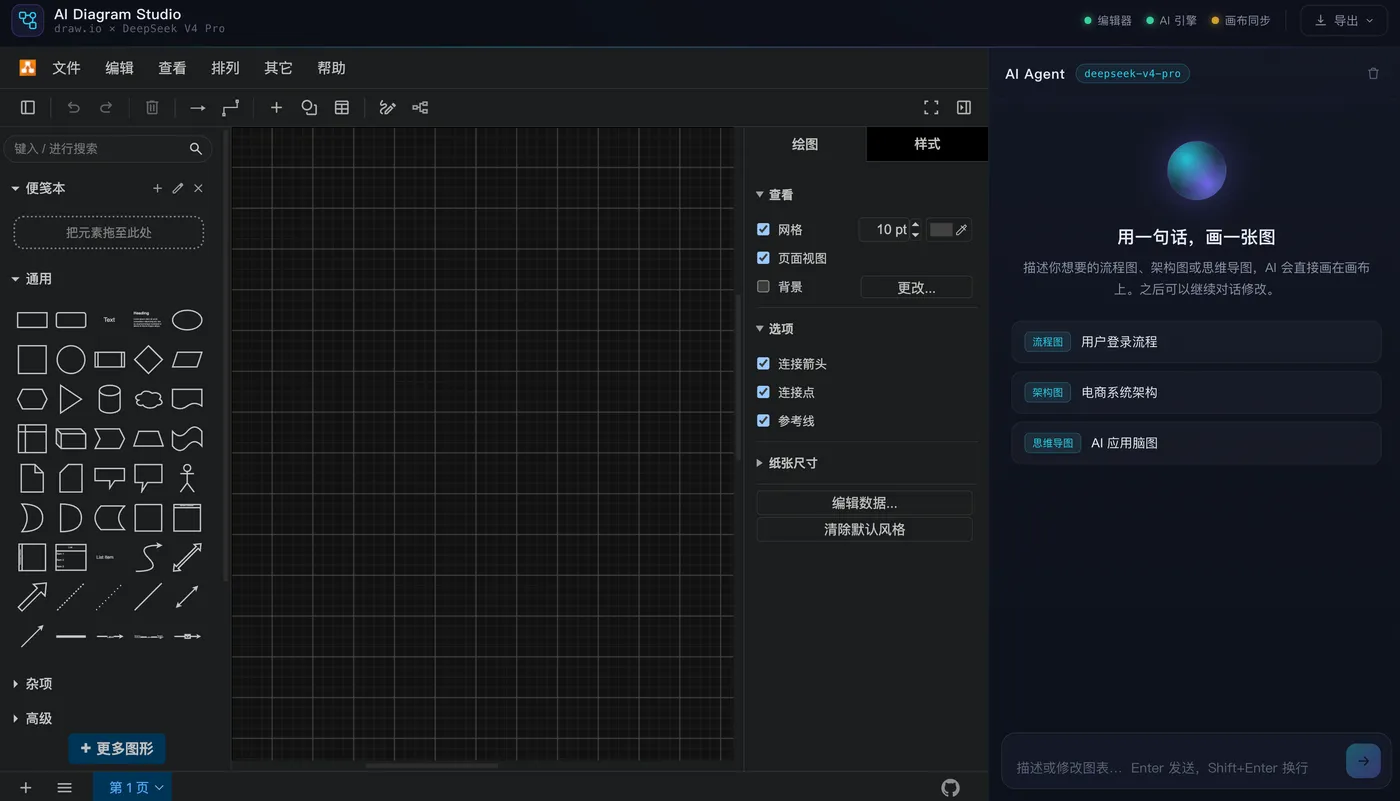Toggle the 参考线 guides checkbox

tap(763, 421)
